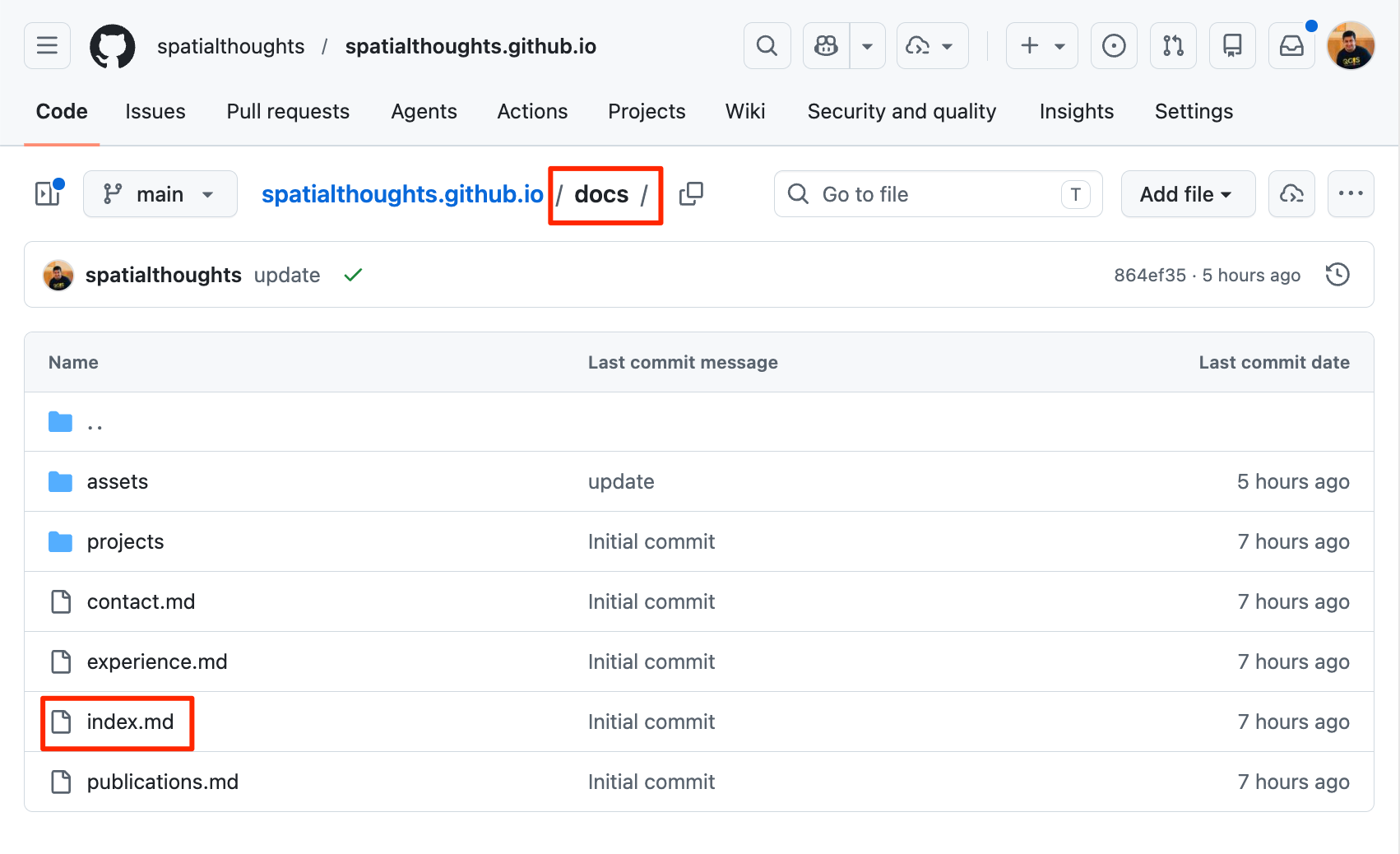Open the Add file dropdown

point(1187,194)
